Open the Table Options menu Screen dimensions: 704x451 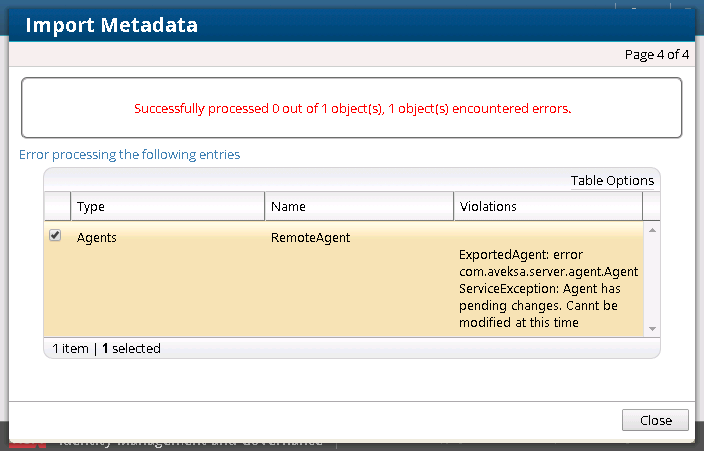tap(612, 180)
